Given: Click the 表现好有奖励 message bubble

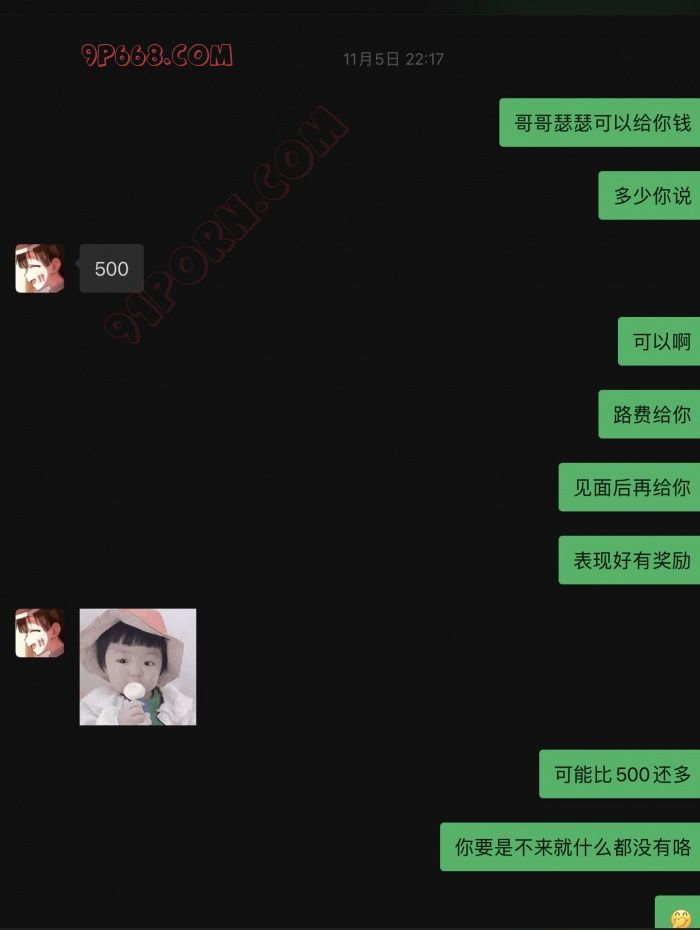Looking at the screenshot, I should (629, 560).
